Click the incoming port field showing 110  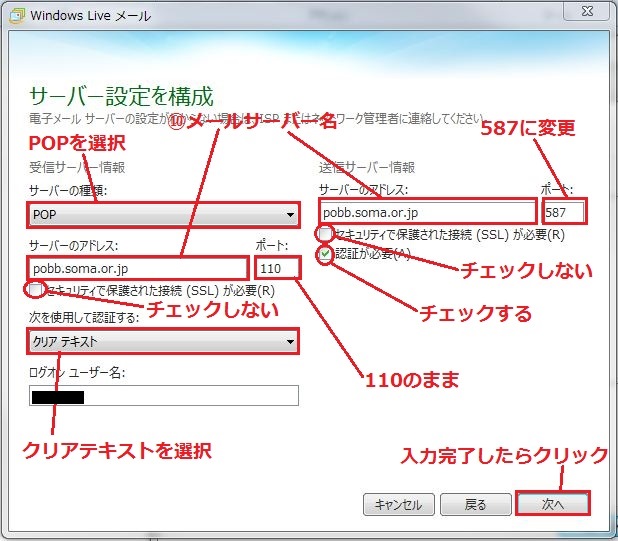coord(278,269)
